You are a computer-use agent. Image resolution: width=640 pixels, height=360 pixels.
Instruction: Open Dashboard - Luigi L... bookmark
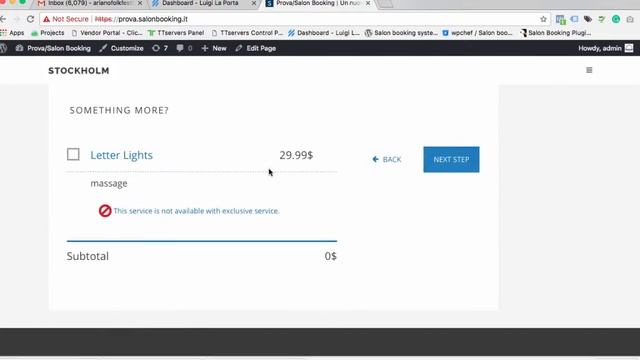[x=324, y=33]
